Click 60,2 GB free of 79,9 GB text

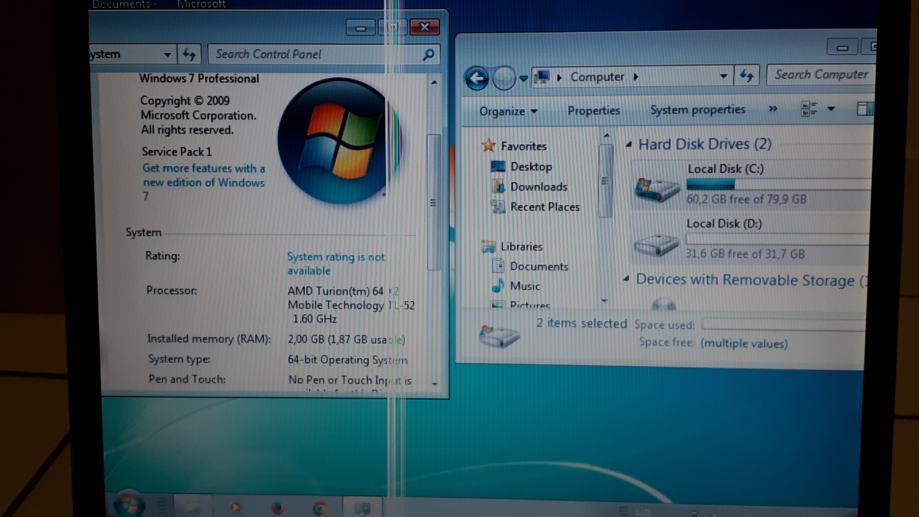(746, 199)
